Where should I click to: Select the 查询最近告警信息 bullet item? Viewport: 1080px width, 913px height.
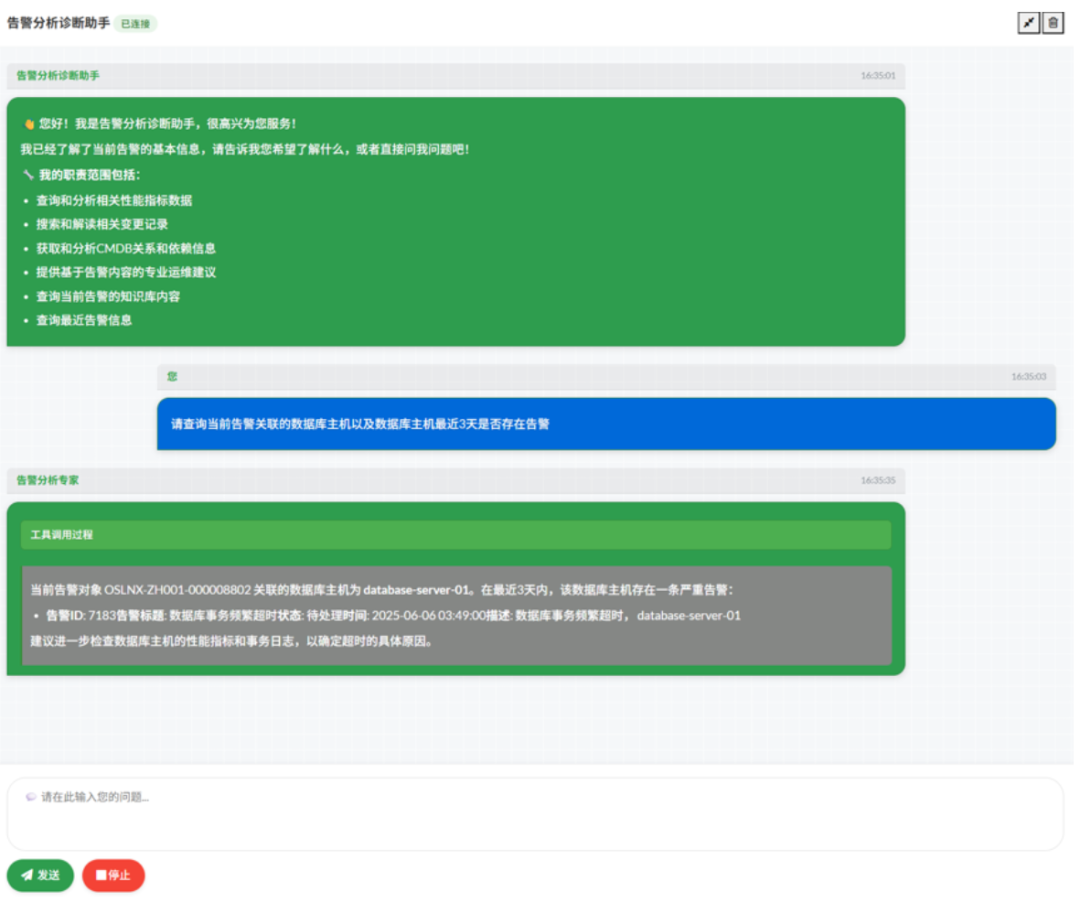click(x=84, y=321)
